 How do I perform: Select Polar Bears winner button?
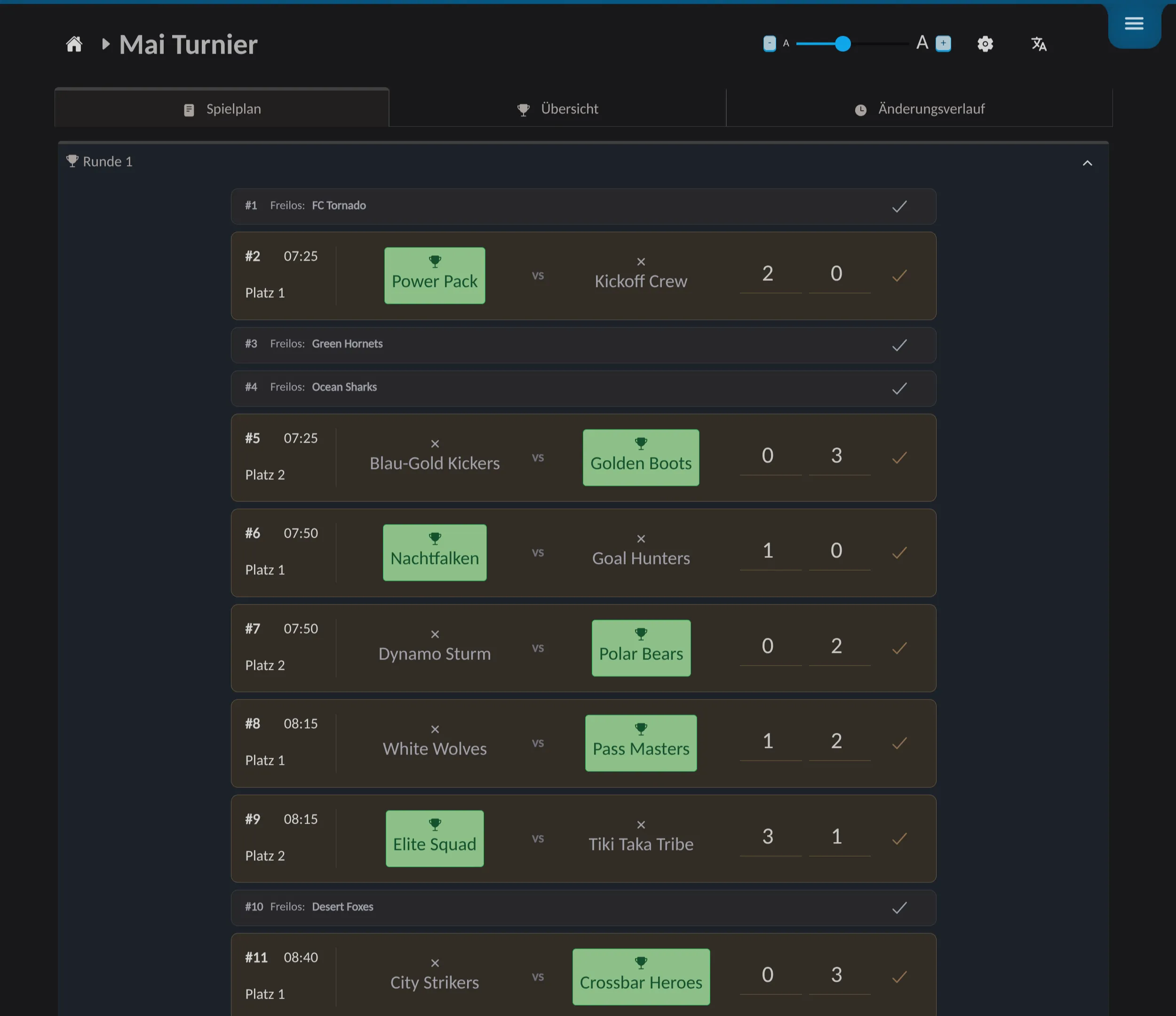[x=641, y=648]
